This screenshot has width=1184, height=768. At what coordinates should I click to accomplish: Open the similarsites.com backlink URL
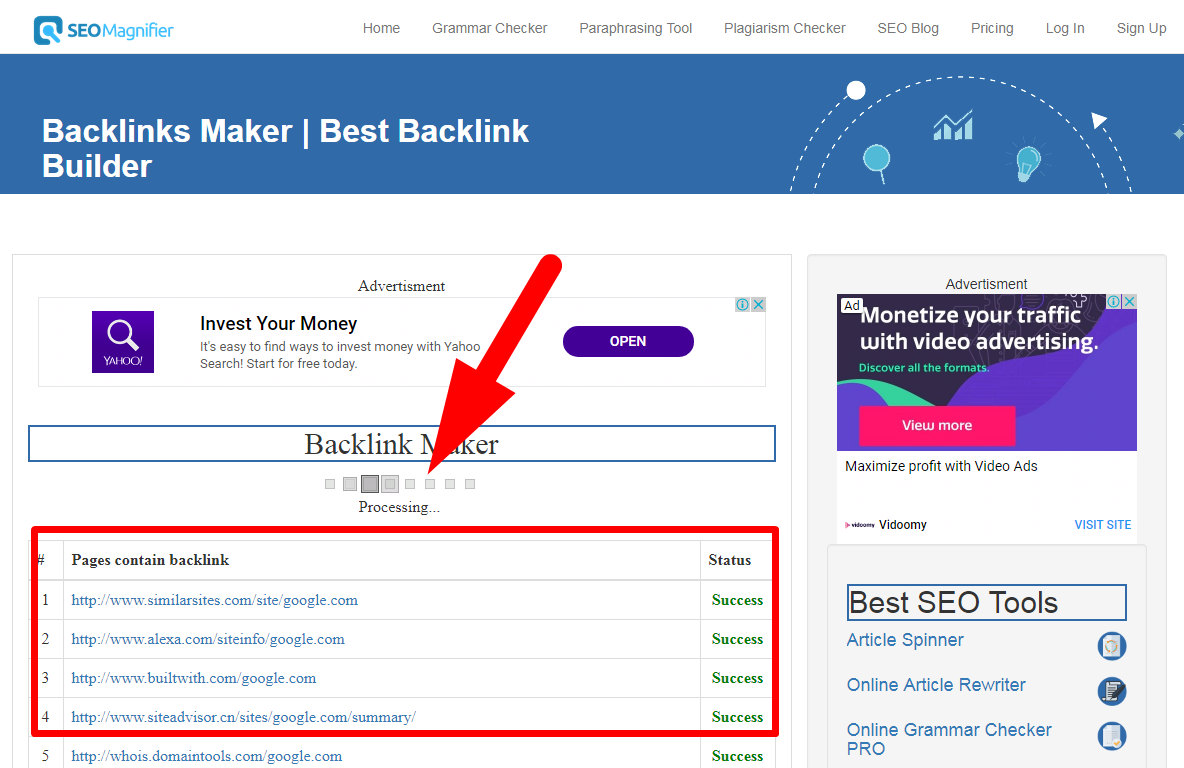pos(214,600)
